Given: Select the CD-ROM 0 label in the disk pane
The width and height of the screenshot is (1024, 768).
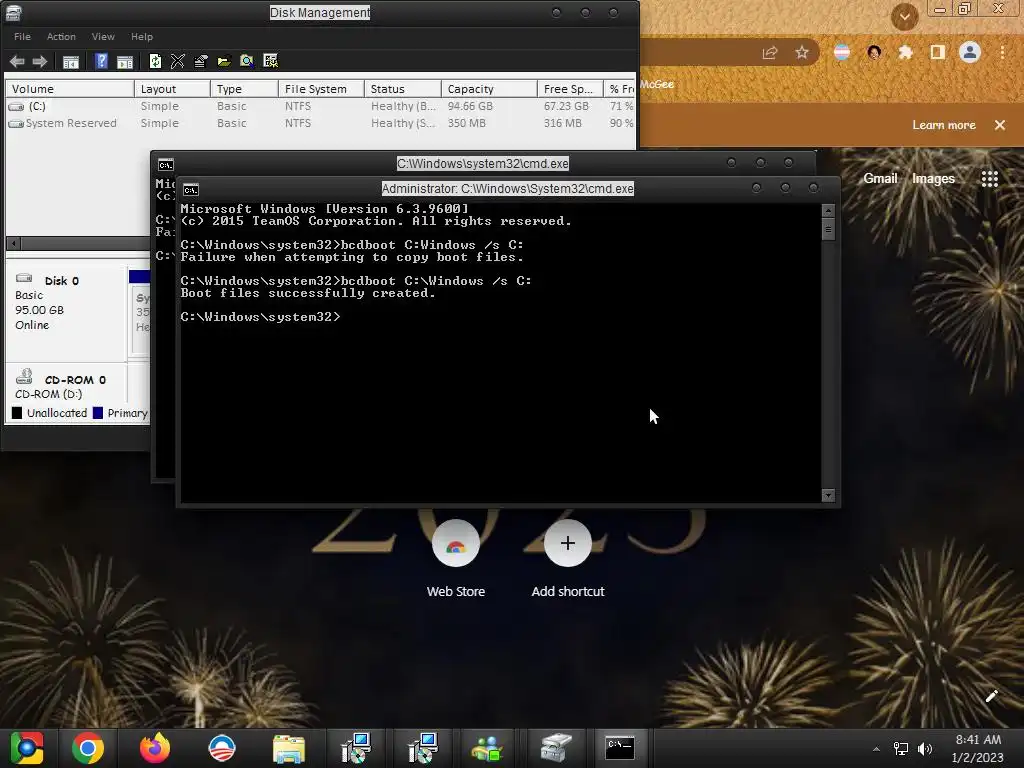Looking at the screenshot, I should pyautogui.click(x=75, y=380).
